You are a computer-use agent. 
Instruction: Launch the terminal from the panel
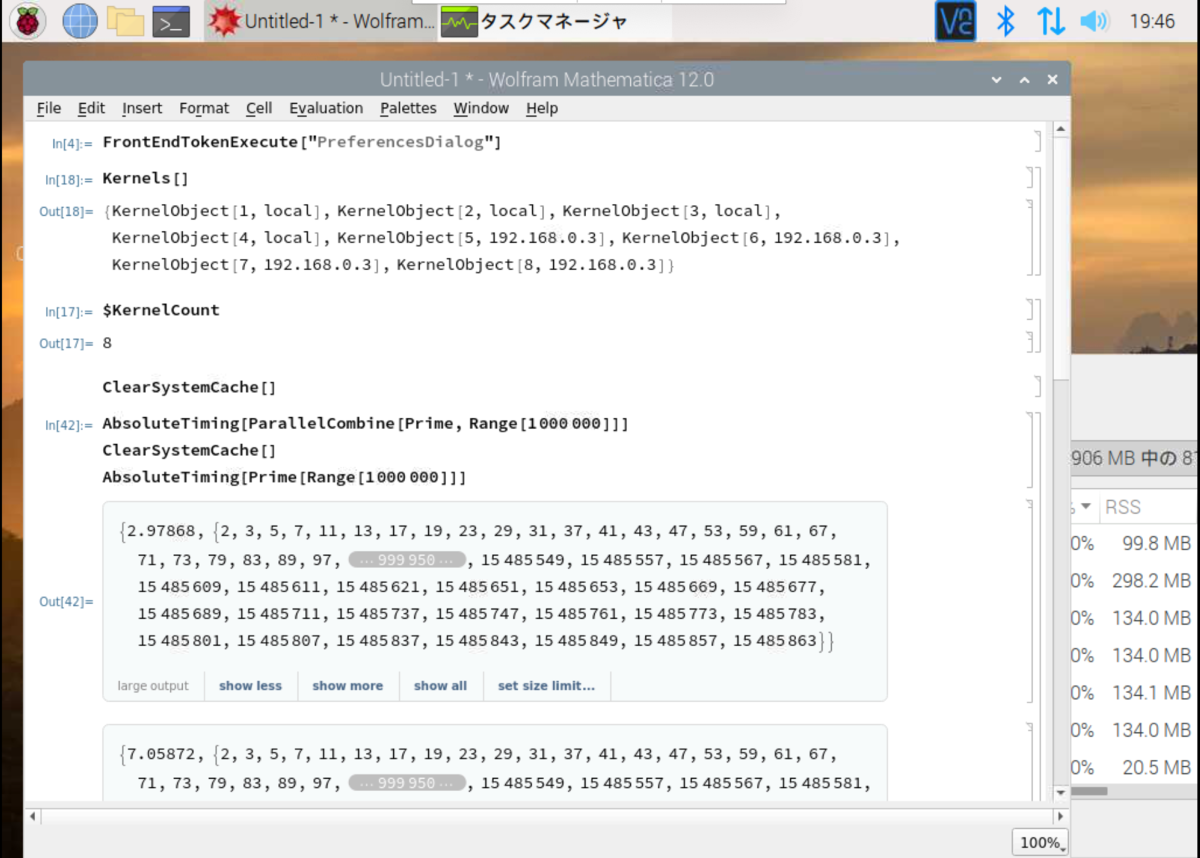[171, 21]
